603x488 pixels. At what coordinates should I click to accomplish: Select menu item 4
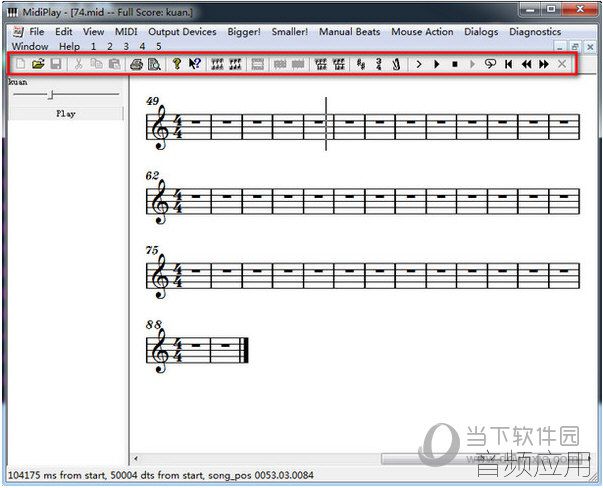pyautogui.click(x=142, y=47)
